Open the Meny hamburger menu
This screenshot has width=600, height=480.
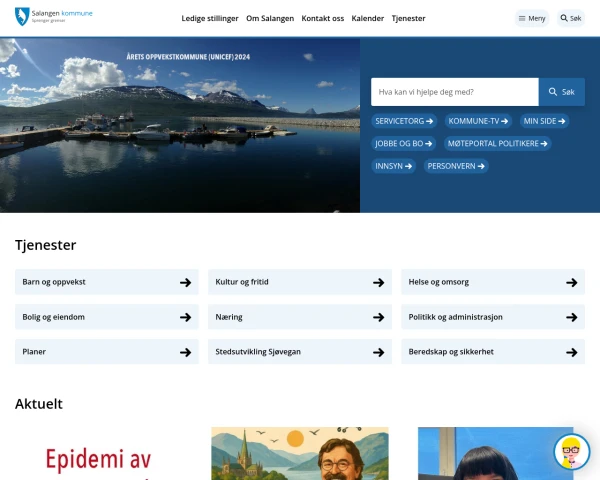click(x=531, y=18)
